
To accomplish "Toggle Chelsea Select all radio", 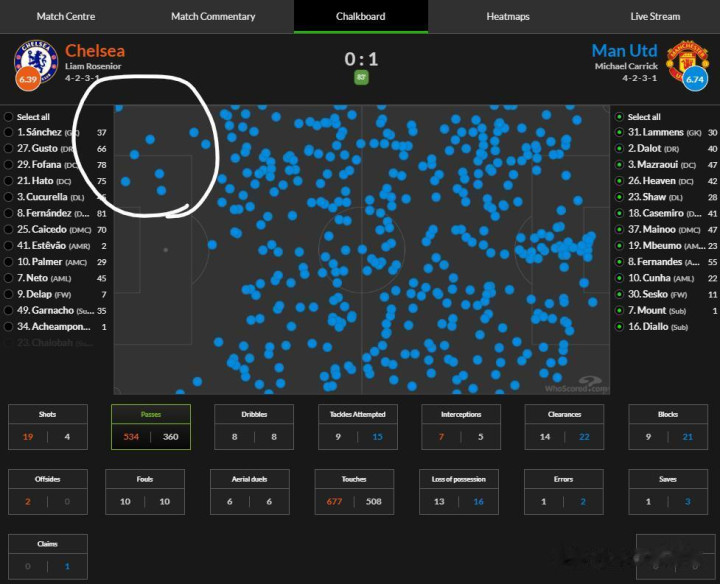I will tap(8, 117).
